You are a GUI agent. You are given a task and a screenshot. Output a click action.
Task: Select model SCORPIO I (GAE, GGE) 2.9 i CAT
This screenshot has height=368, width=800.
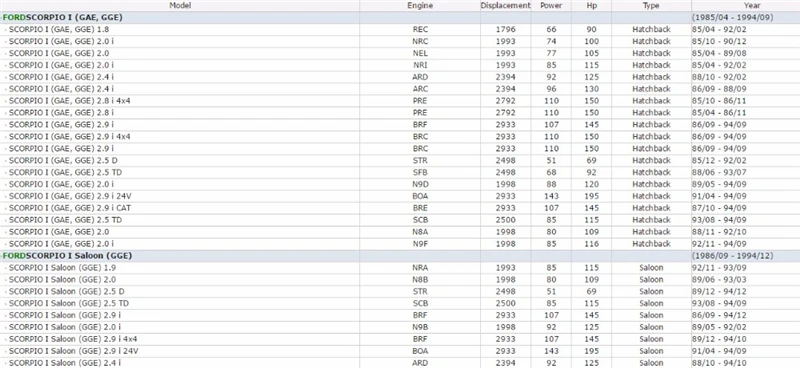tap(71, 208)
